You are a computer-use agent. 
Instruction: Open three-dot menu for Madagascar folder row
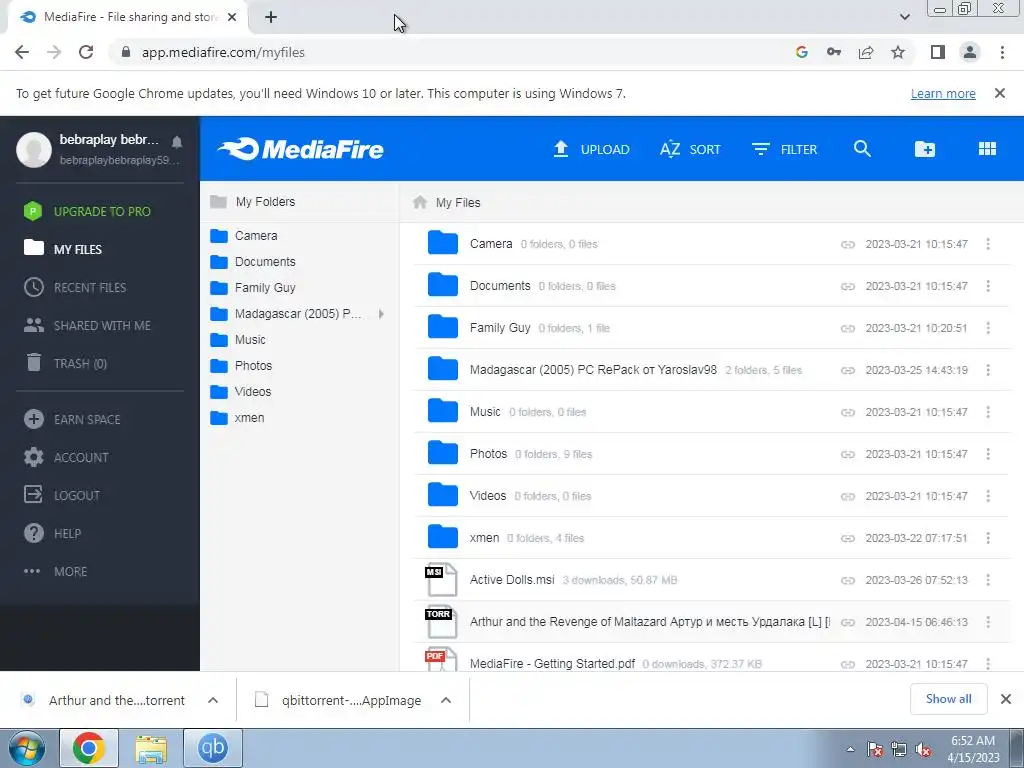coord(988,370)
